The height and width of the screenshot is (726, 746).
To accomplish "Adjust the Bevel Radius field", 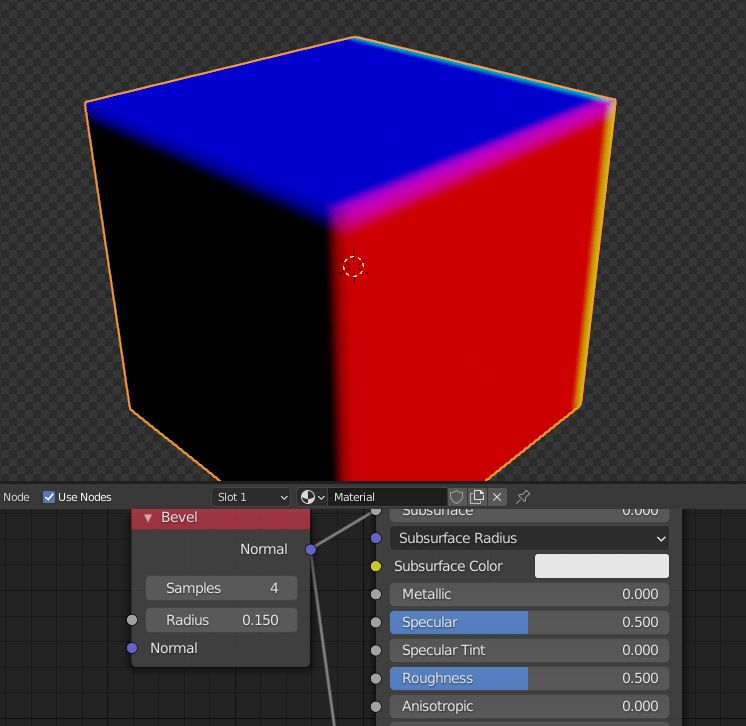I will 221,620.
